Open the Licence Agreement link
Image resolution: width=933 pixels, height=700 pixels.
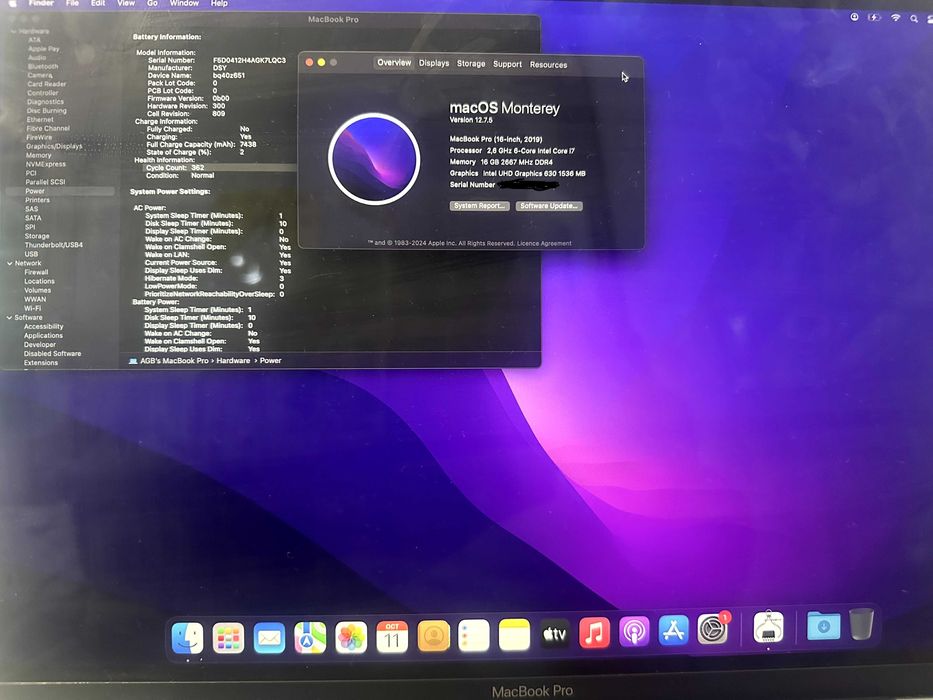point(544,243)
